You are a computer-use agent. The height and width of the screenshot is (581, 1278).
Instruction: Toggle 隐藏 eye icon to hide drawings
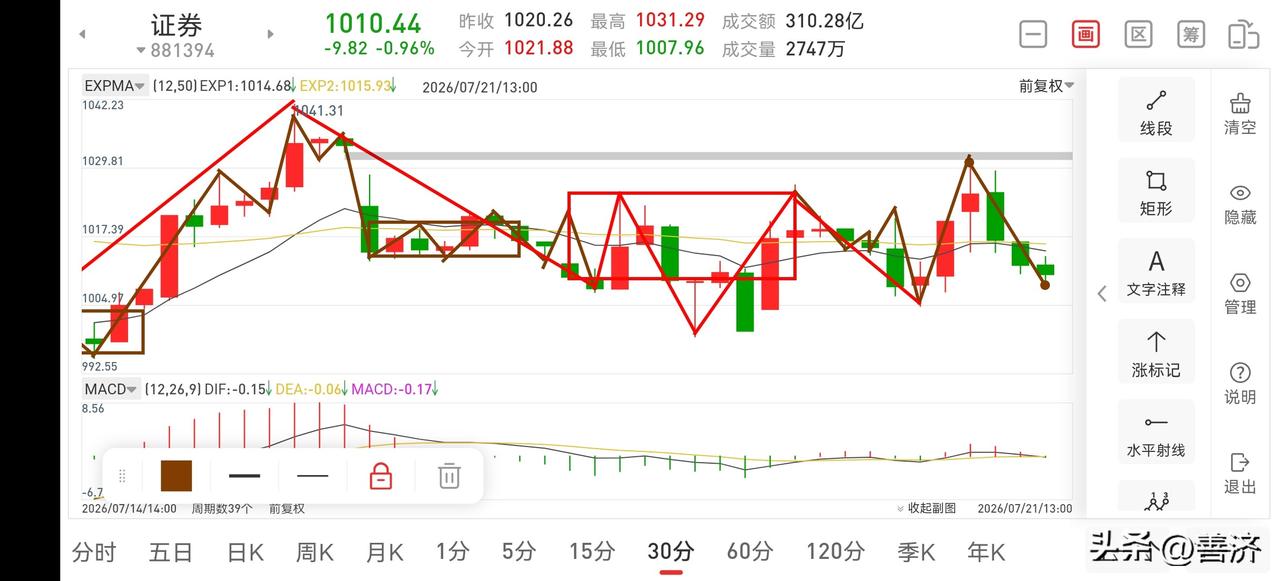[x=1240, y=204]
